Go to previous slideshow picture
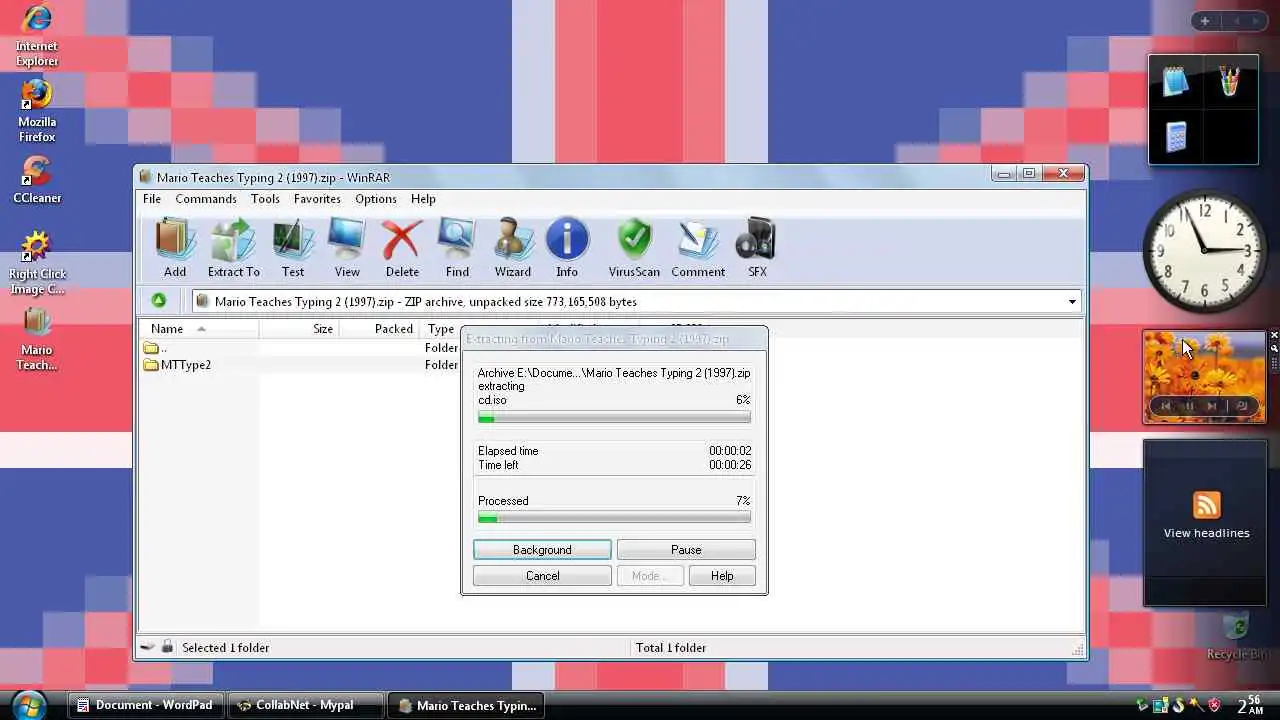The height and width of the screenshot is (720, 1280). point(1165,406)
